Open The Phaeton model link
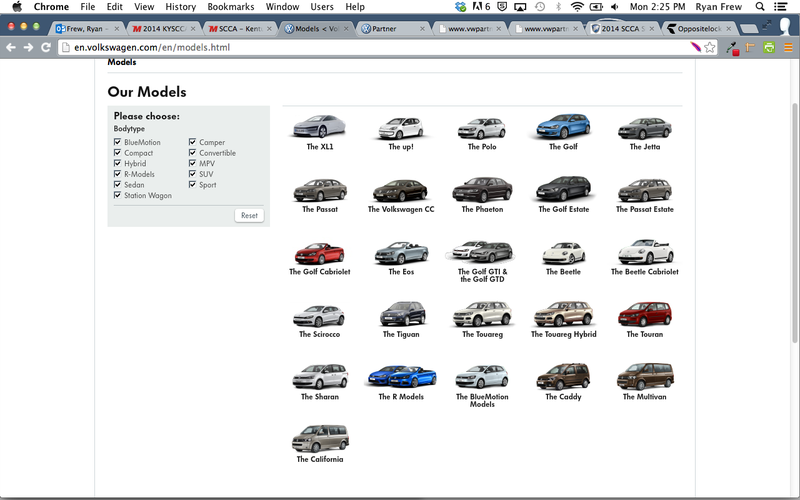Image resolution: width=800 pixels, height=500 pixels. 482,209
